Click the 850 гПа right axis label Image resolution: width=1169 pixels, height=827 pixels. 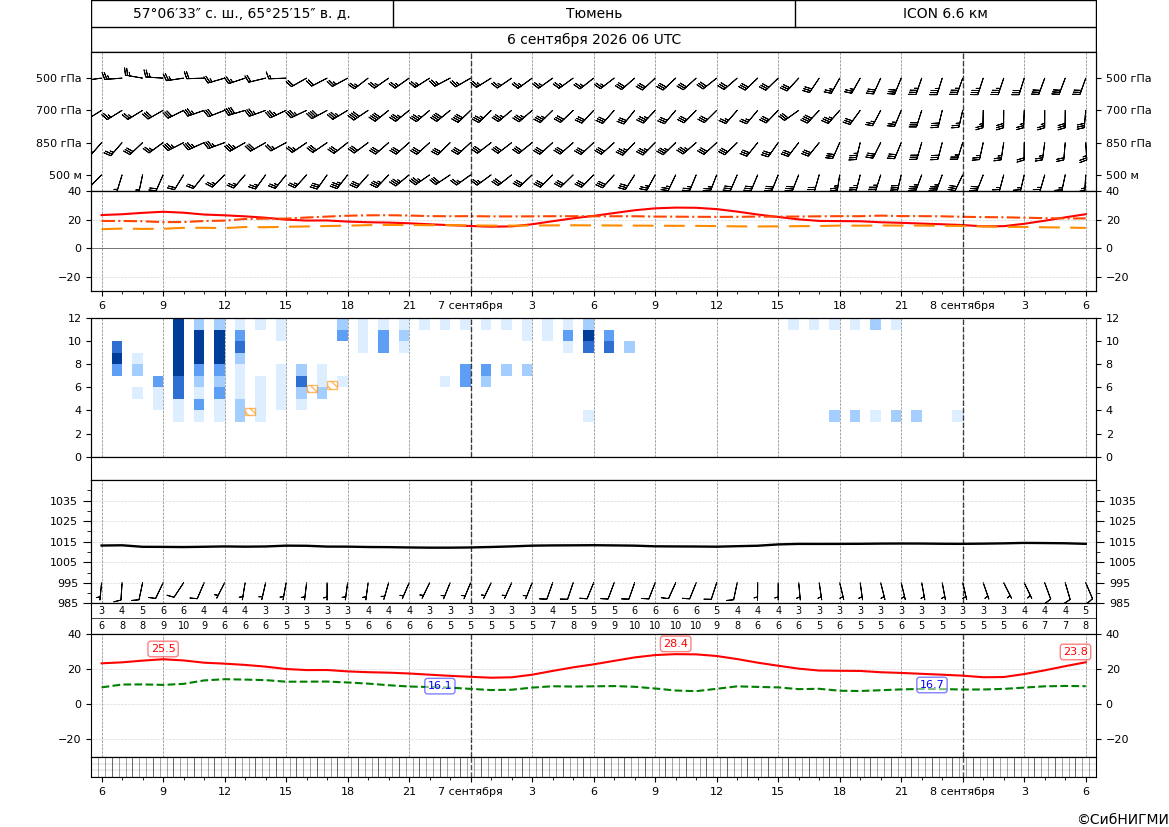tap(1129, 143)
